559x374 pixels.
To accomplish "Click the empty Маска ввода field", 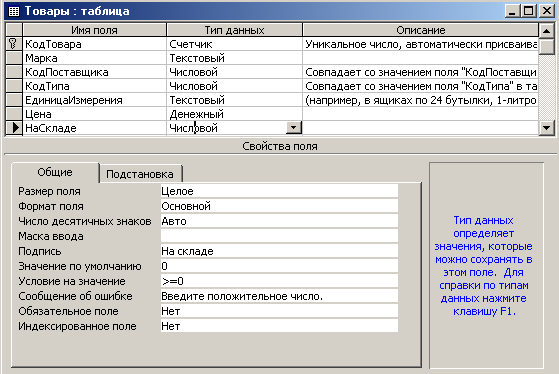I will [279, 236].
